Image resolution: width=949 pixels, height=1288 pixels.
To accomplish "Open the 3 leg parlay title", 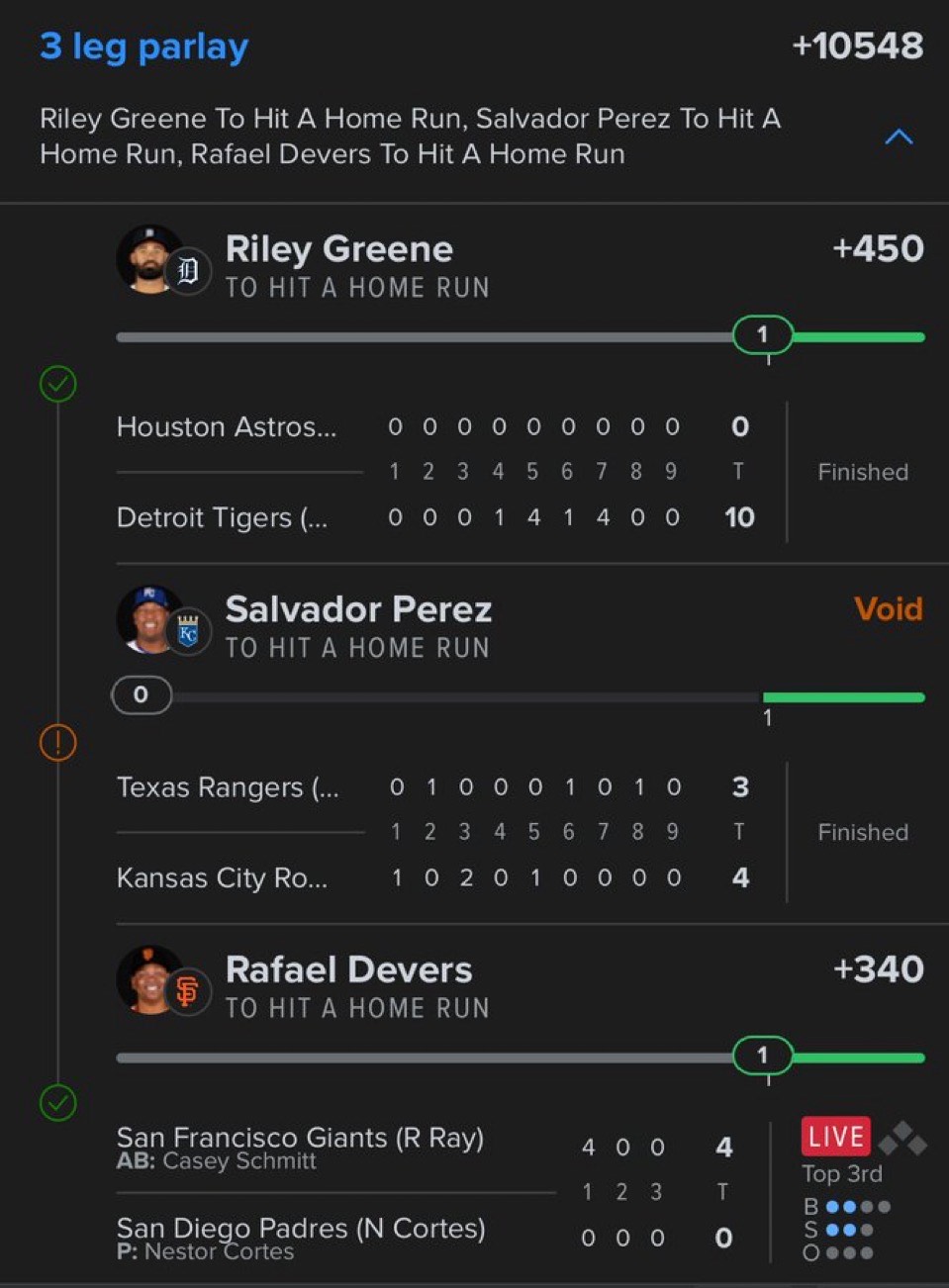I will (x=144, y=46).
